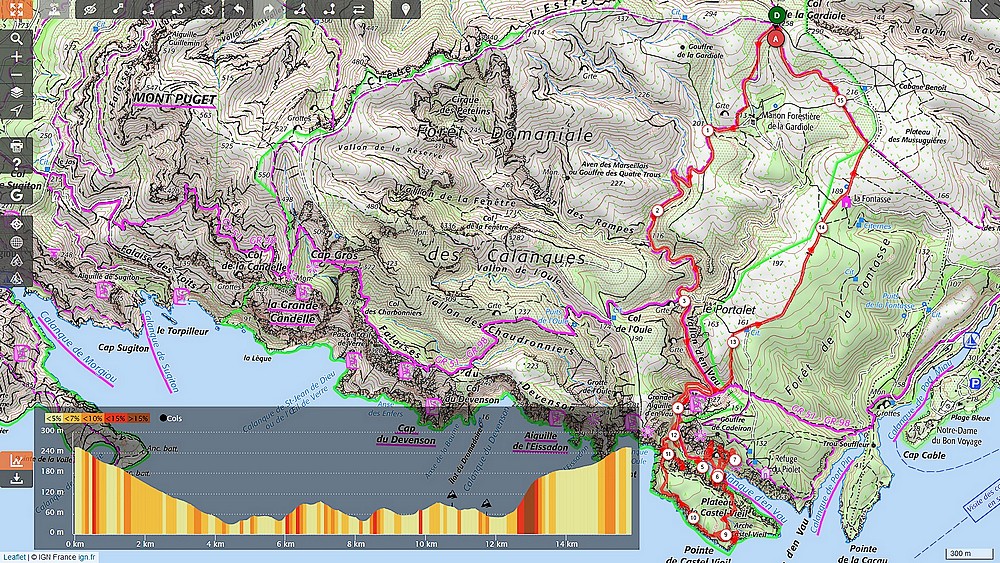Click the triangle close-loop route icon
Screen dimensions: 1000x563
pyautogui.click(x=300, y=10)
